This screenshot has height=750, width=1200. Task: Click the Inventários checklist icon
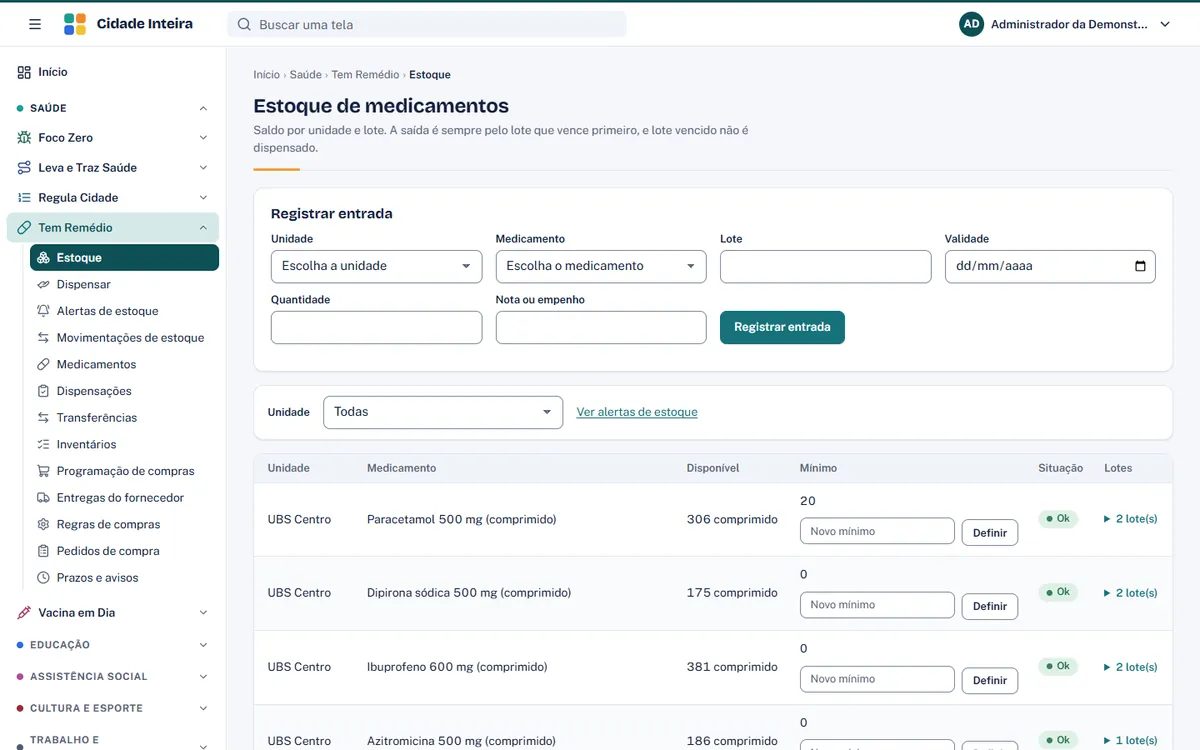click(x=43, y=445)
